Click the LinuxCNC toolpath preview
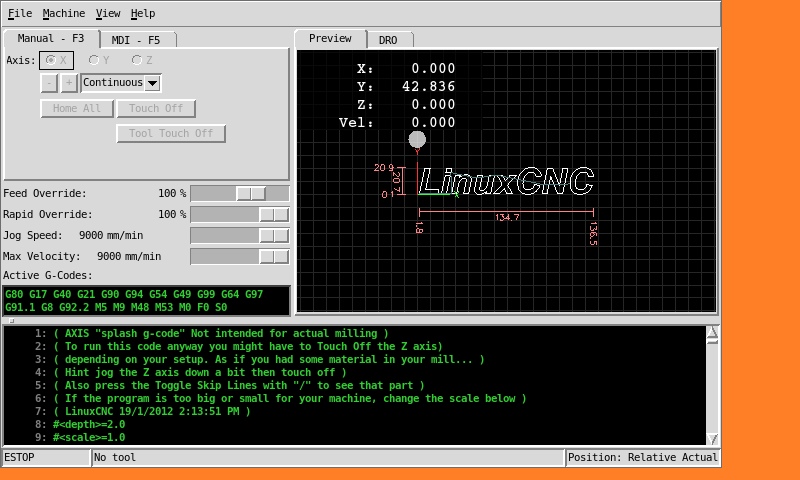This screenshot has height=480, width=800. coord(506,181)
